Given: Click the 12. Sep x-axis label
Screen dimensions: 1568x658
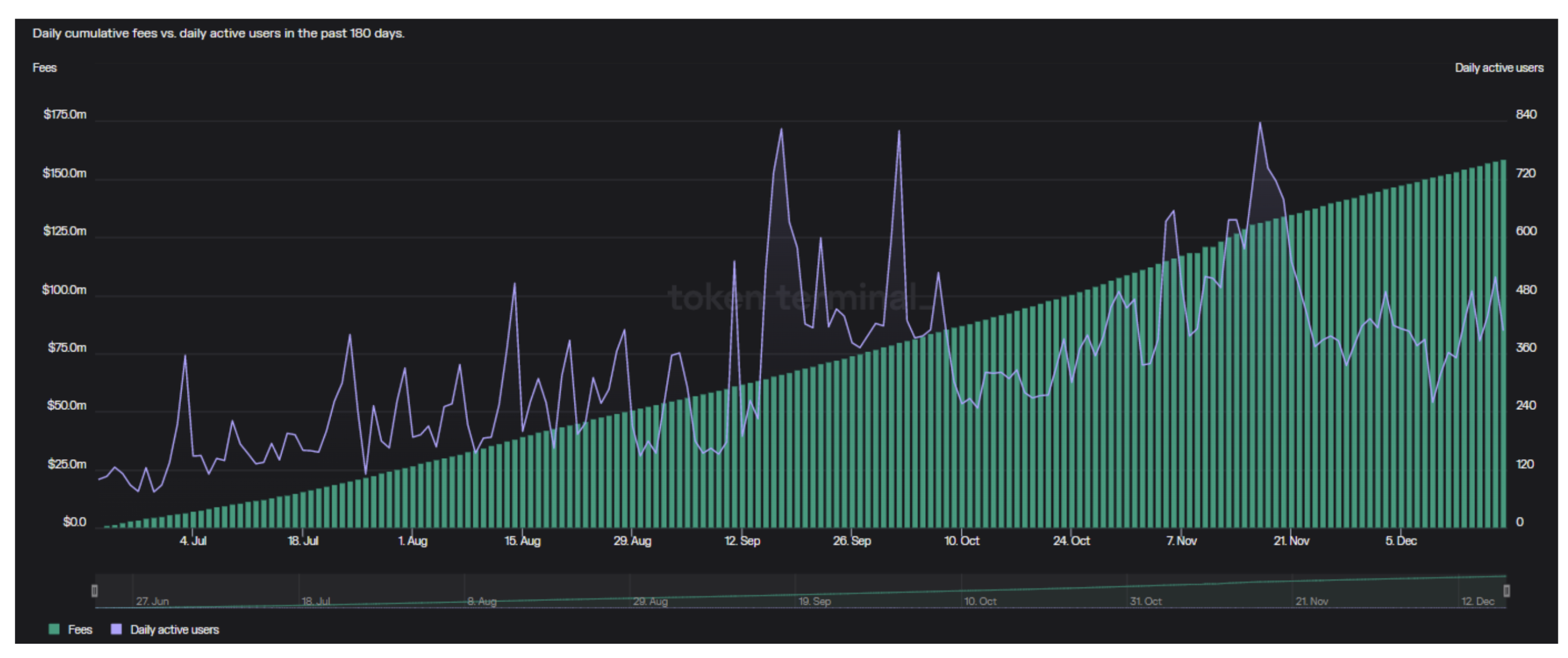Looking at the screenshot, I should [742, 541].
